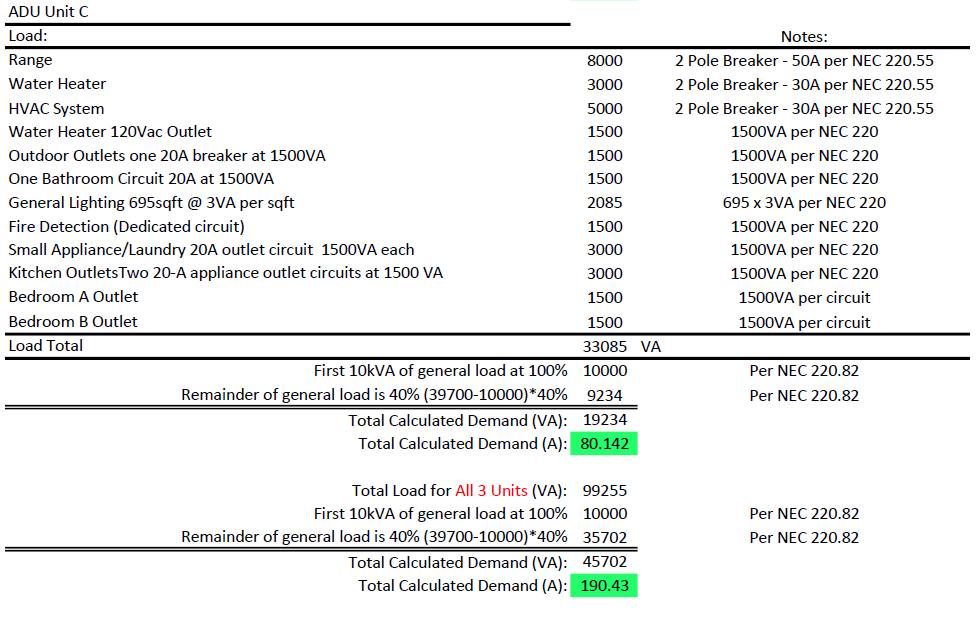
Task: Click the Kitchen Outlets value 3000
Action: click(606, 273)
